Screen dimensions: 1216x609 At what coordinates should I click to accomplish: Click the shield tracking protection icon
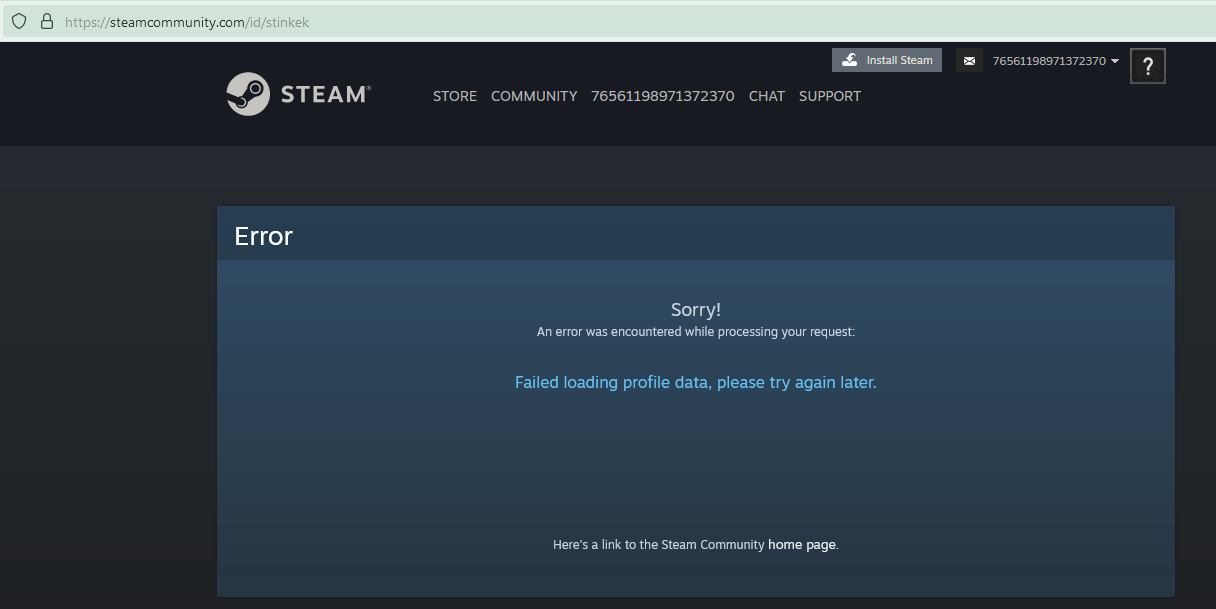(18, 21)
